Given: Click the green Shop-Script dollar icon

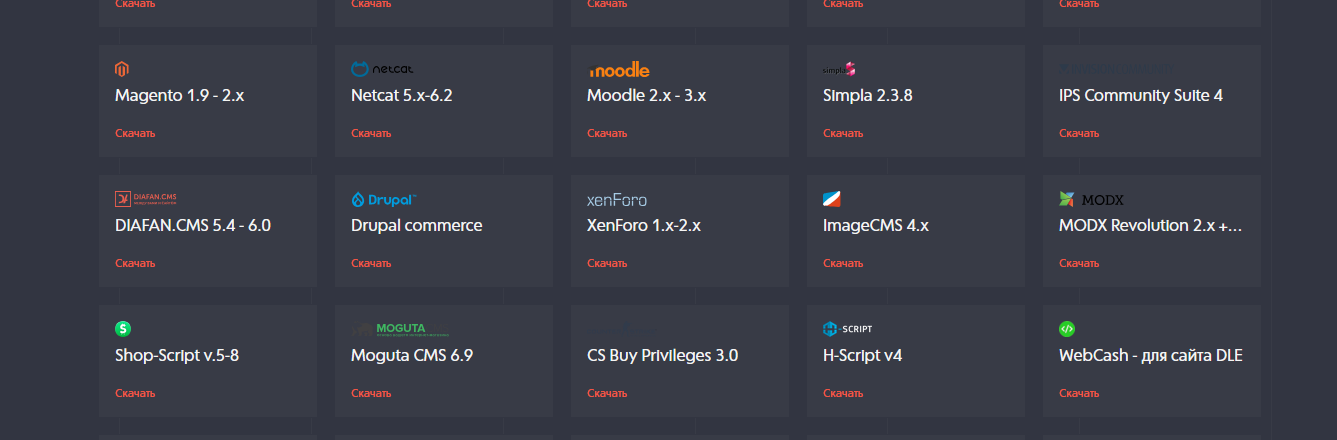Looking at the screenshot, I should [123, 328].
